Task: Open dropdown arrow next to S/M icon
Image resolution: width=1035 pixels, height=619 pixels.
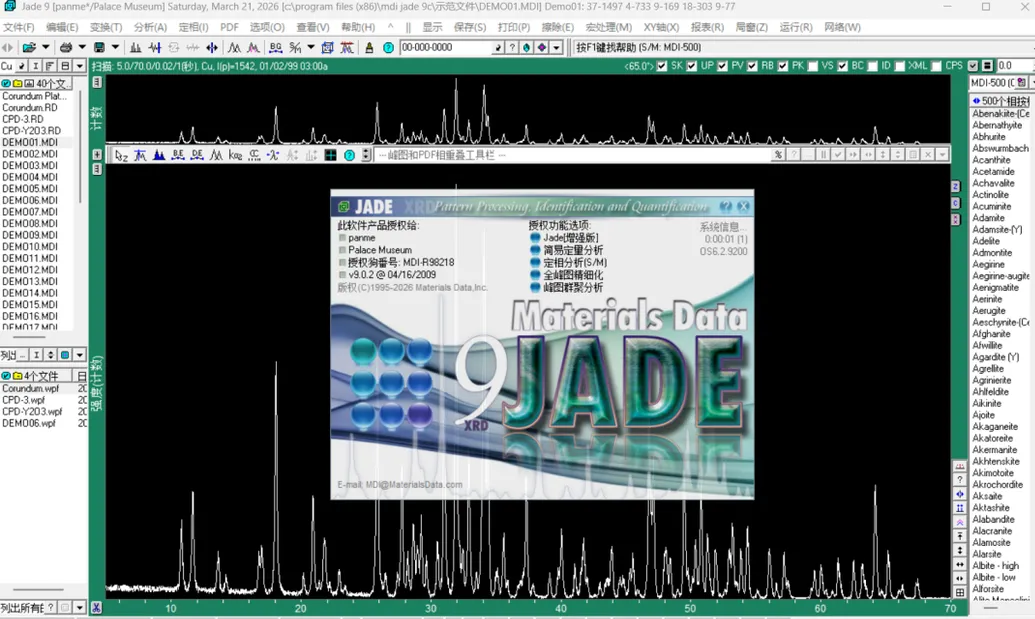Action: click(x=311, y=48)
